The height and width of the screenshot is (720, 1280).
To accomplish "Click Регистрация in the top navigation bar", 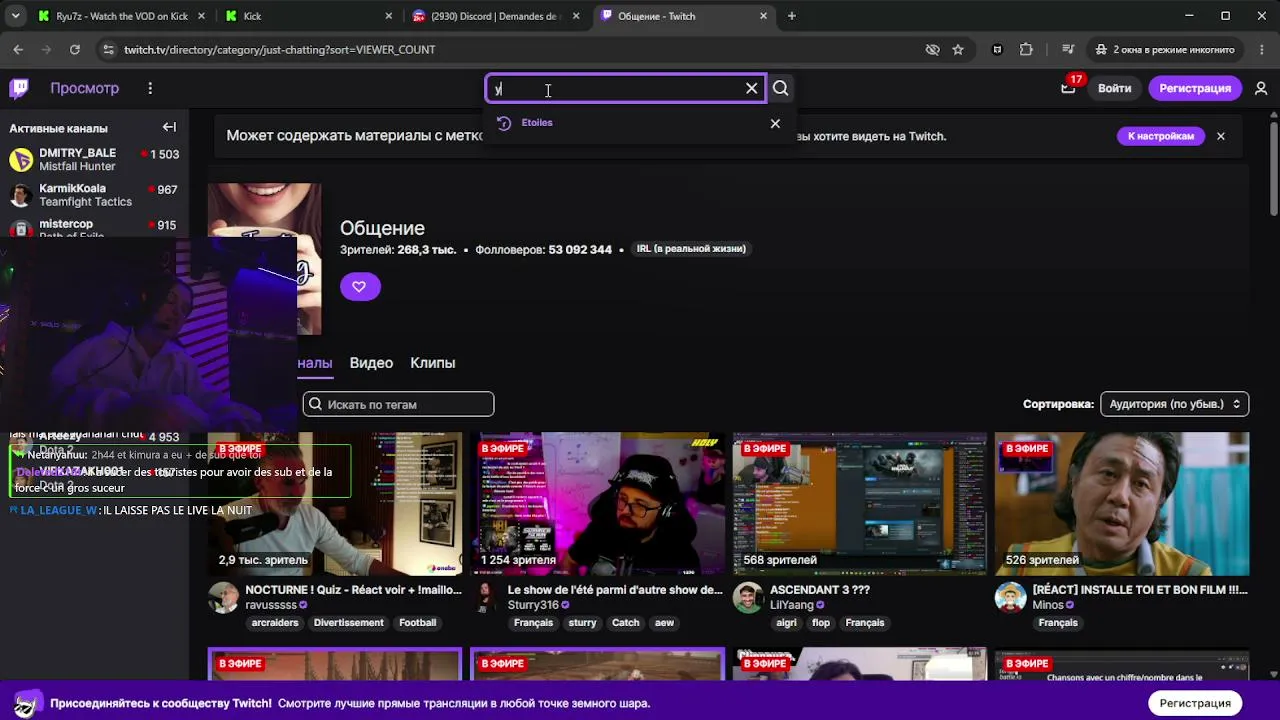I will [1195, 88].
